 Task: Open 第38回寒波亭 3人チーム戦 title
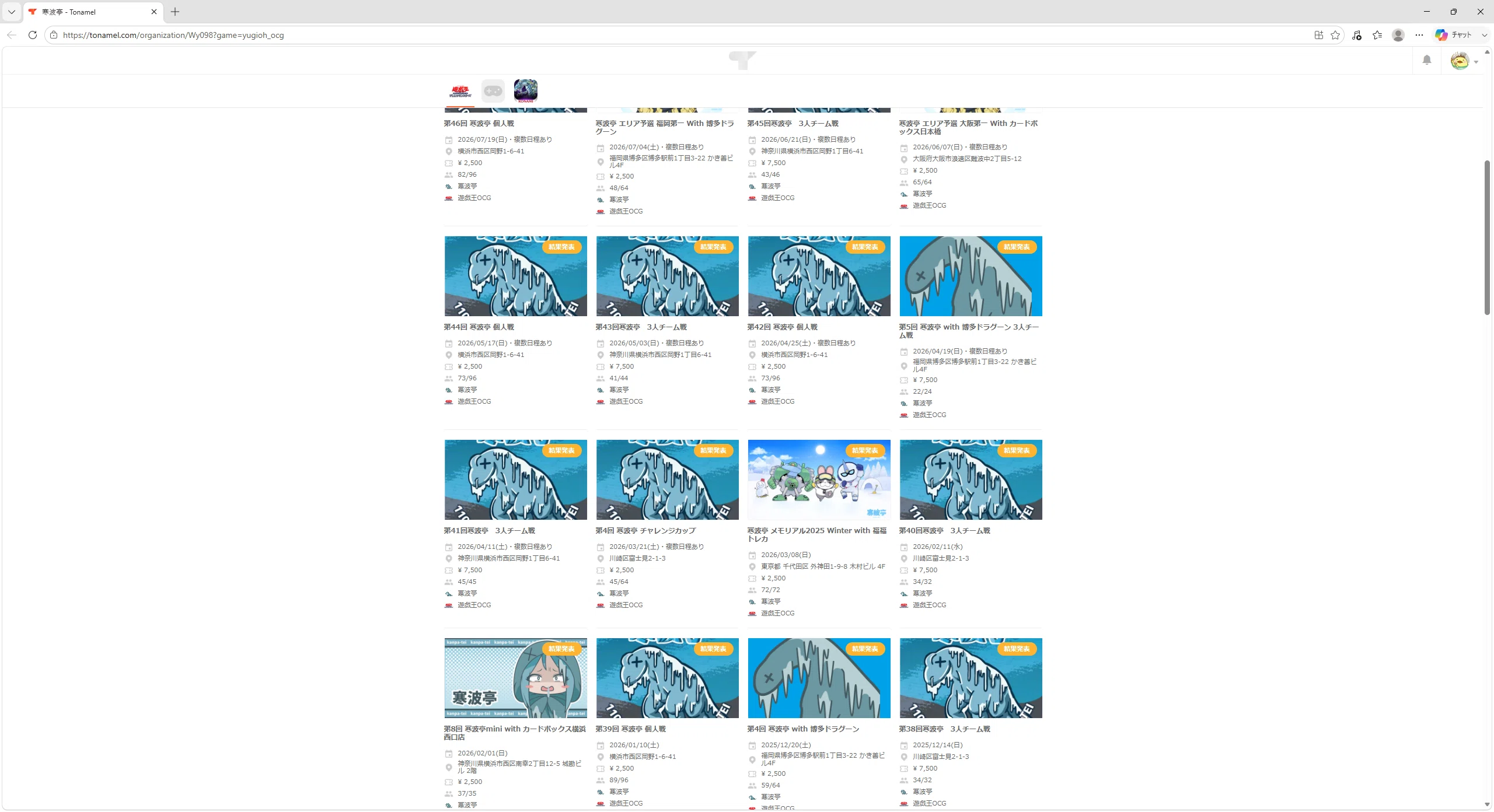[944, 729]
